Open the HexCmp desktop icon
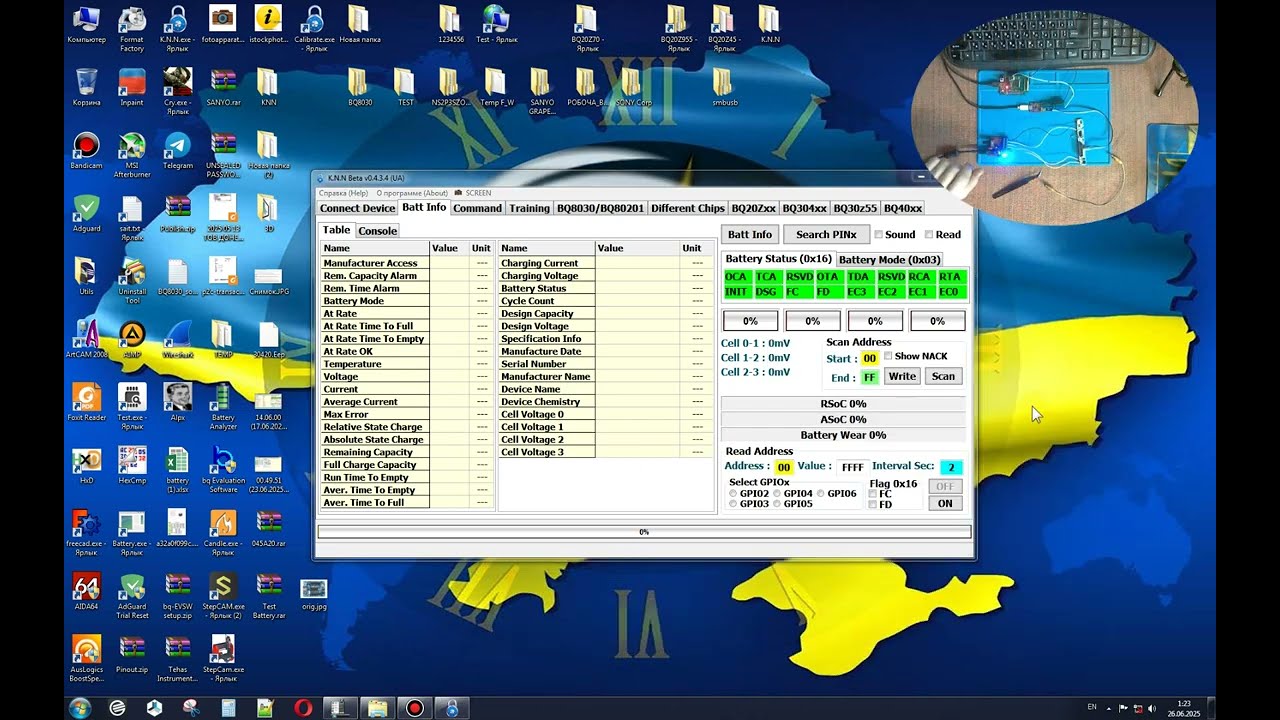 [x=132, y=466]
